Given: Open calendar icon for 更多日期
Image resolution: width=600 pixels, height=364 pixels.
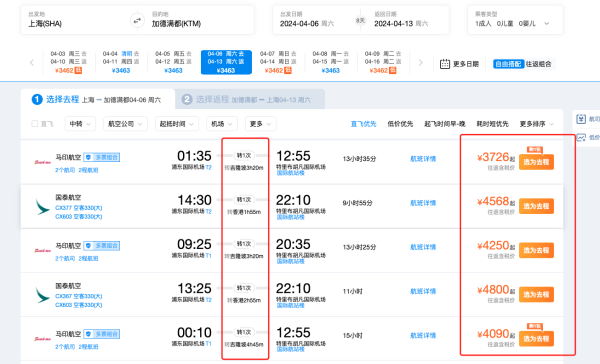Looking at the screenshot, I should 445,64.
